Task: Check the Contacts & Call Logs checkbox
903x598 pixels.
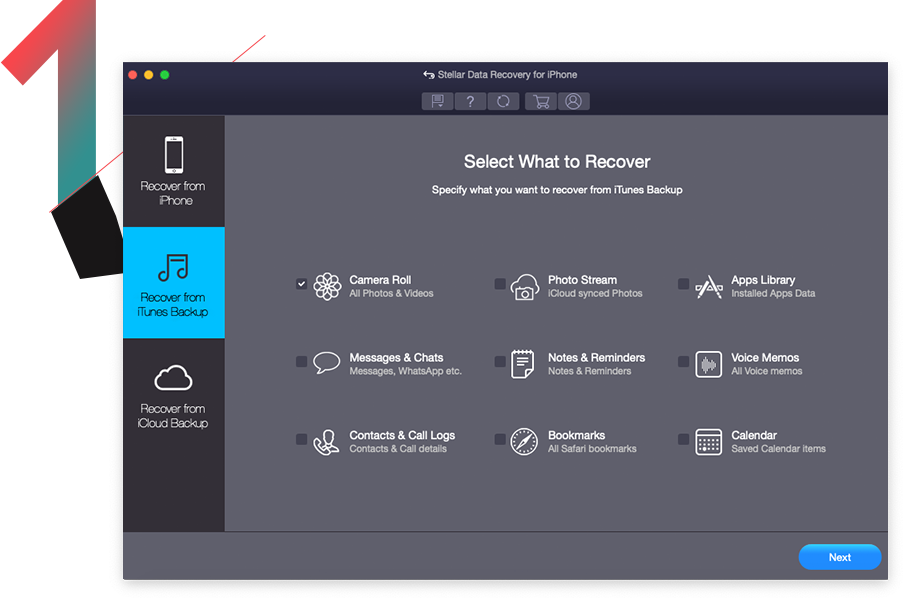Action: click(x=301, y=439)
